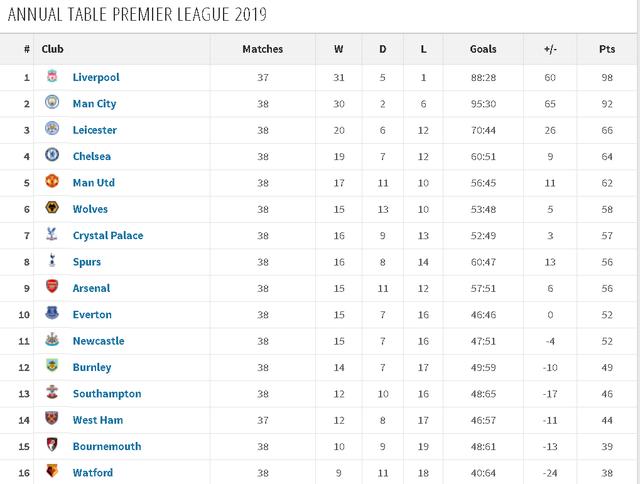
Task: Click the Wolves wolf head crest icon
Action: pyautogui.click(x=52, y=207)
